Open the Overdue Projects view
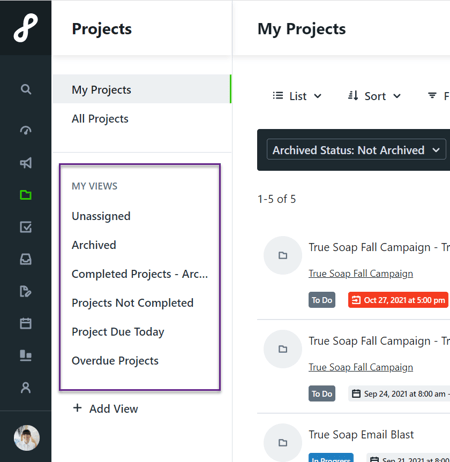 pyautogui.click(x=115, y=361)
